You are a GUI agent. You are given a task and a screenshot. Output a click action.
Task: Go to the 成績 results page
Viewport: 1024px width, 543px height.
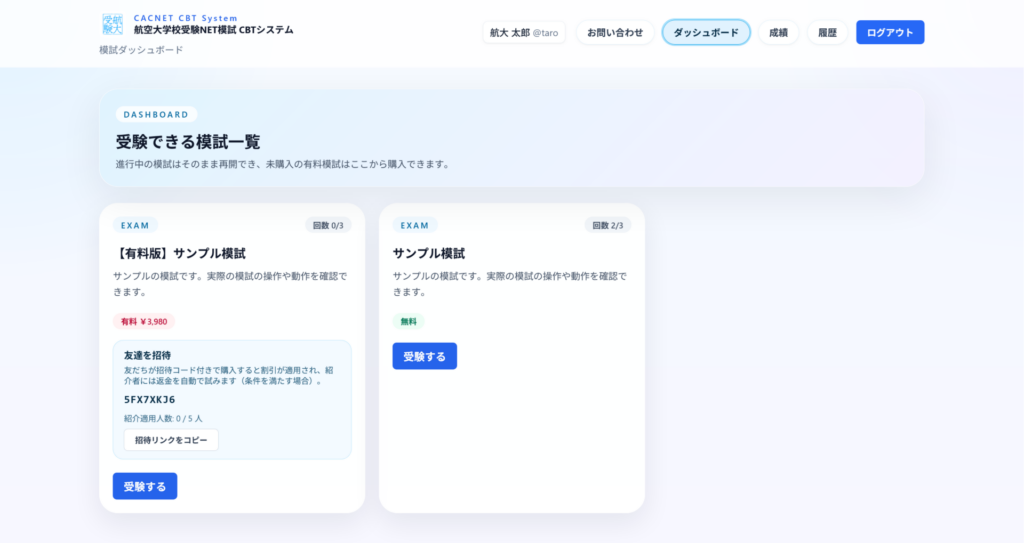click(x=778, y=32)
